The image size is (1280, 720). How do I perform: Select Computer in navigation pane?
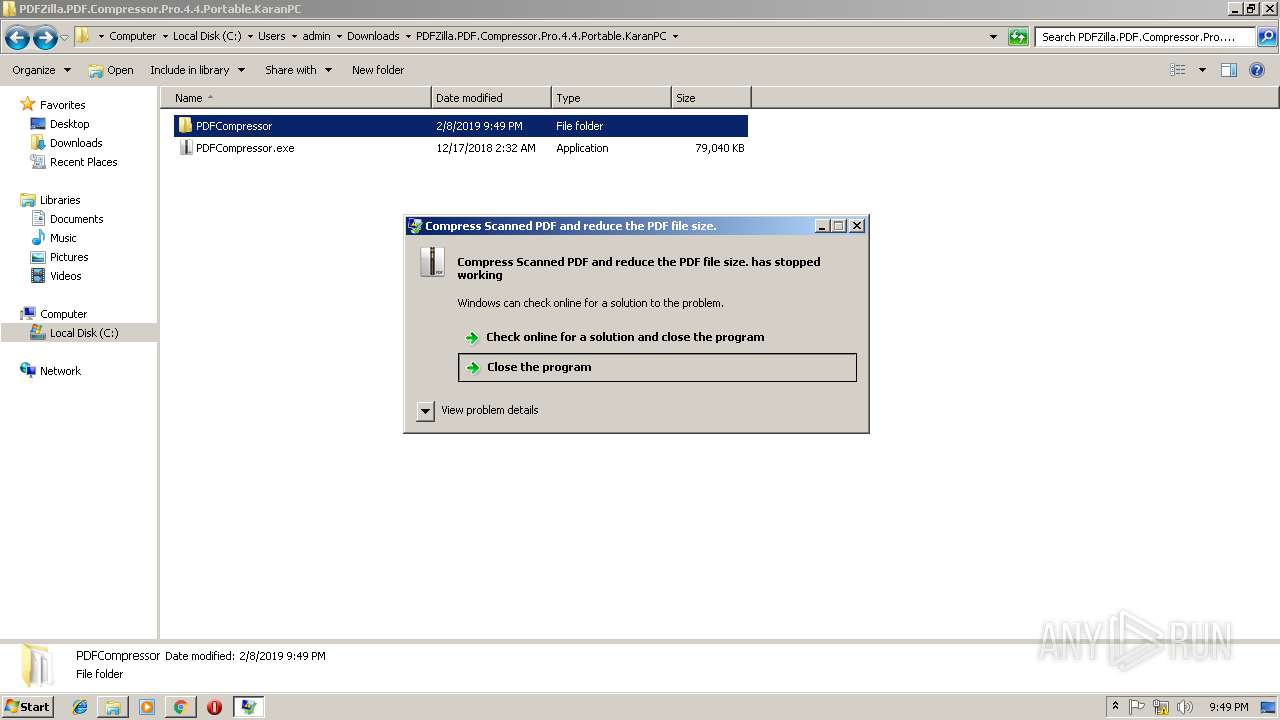tap(63, 314)
